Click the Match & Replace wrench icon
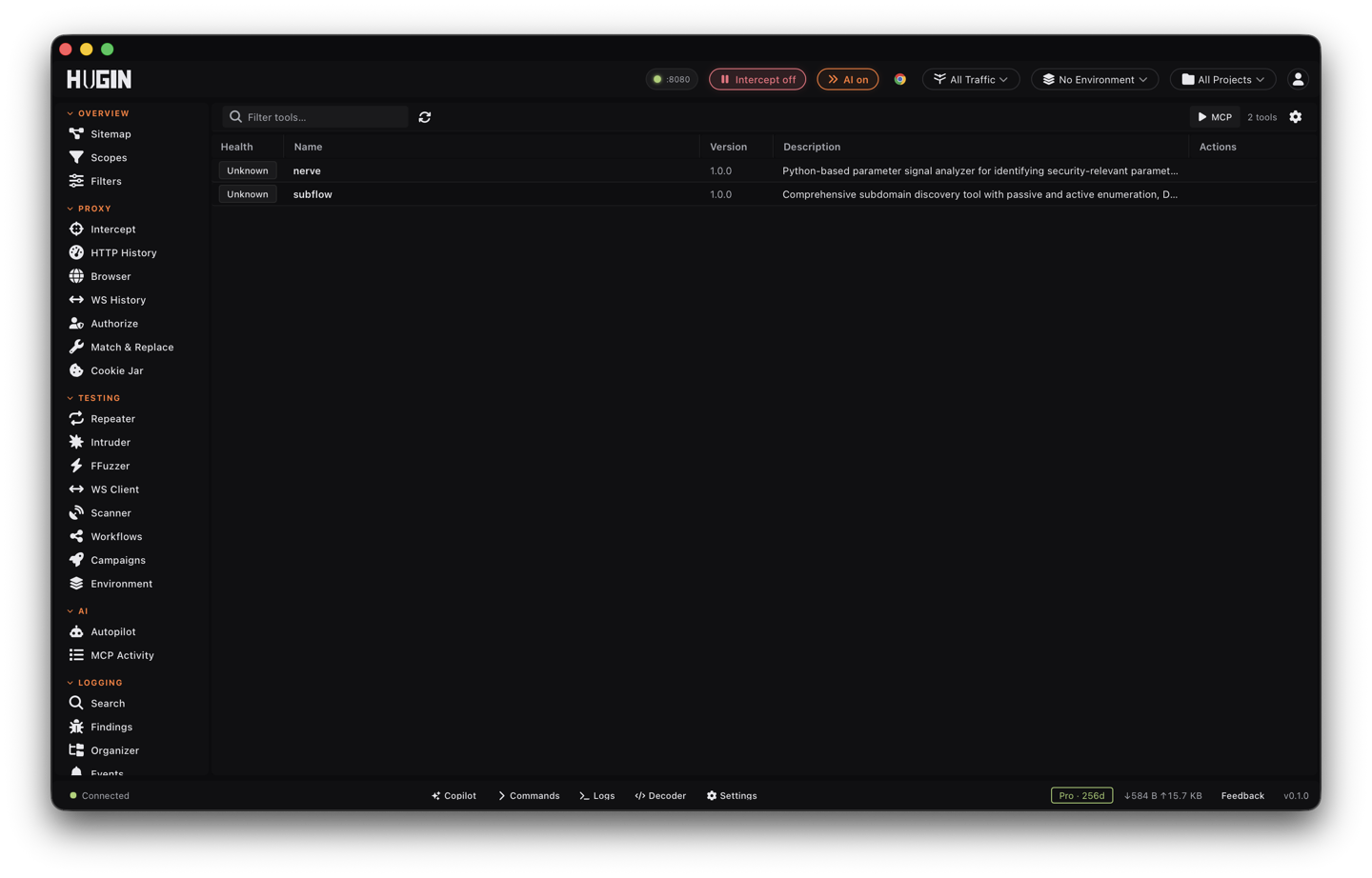 click(76, 347)
